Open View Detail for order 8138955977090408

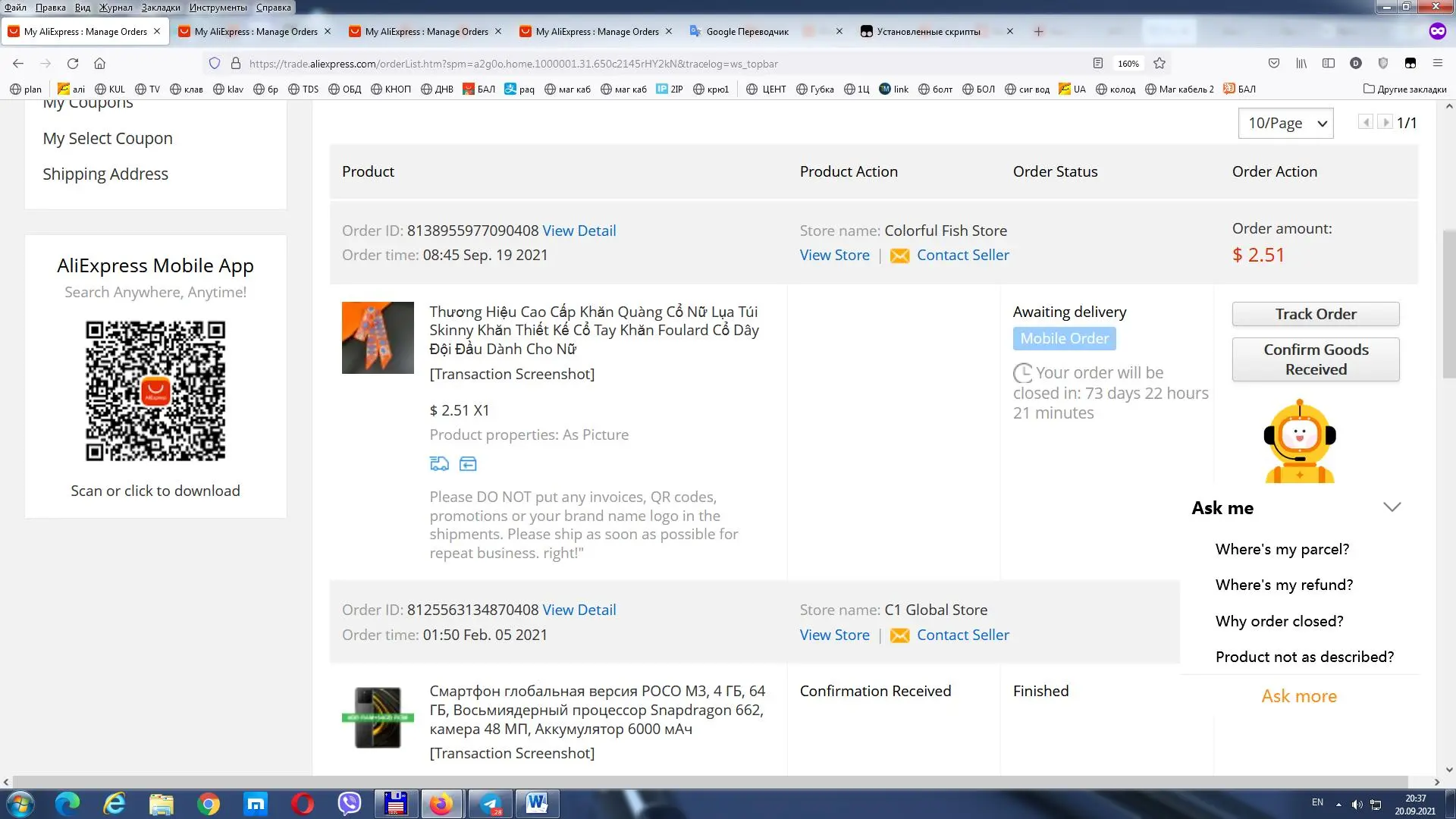(x=579, y=231)
